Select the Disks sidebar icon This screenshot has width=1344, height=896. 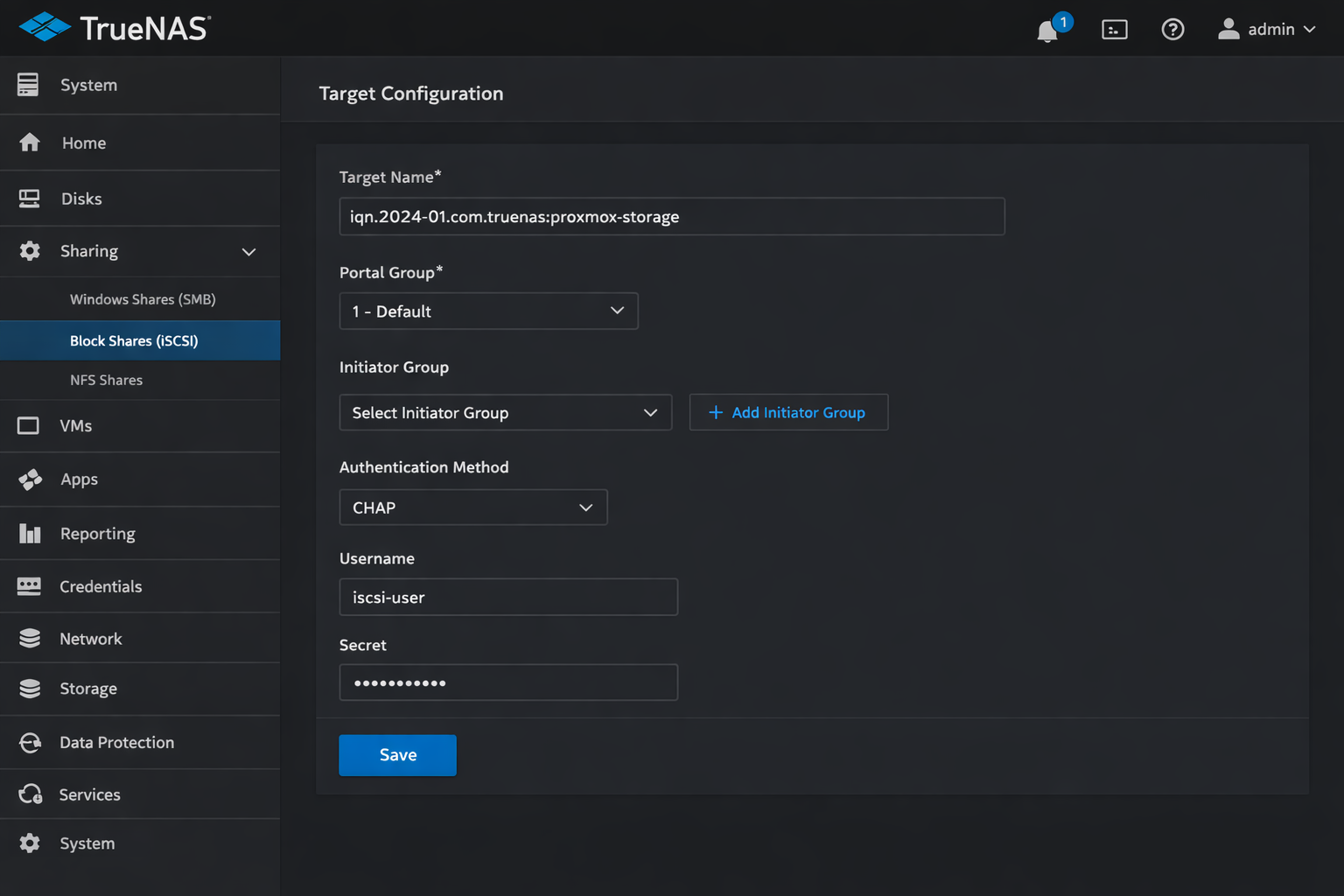pos(30,198)
